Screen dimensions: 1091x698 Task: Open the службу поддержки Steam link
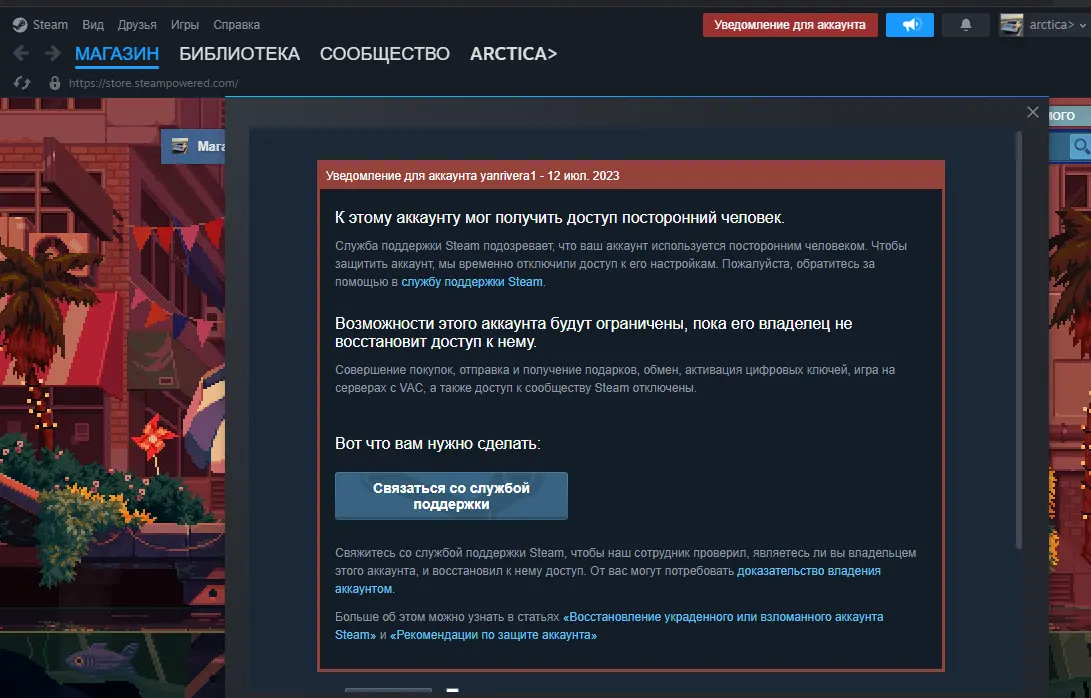[x=472, y=282]
